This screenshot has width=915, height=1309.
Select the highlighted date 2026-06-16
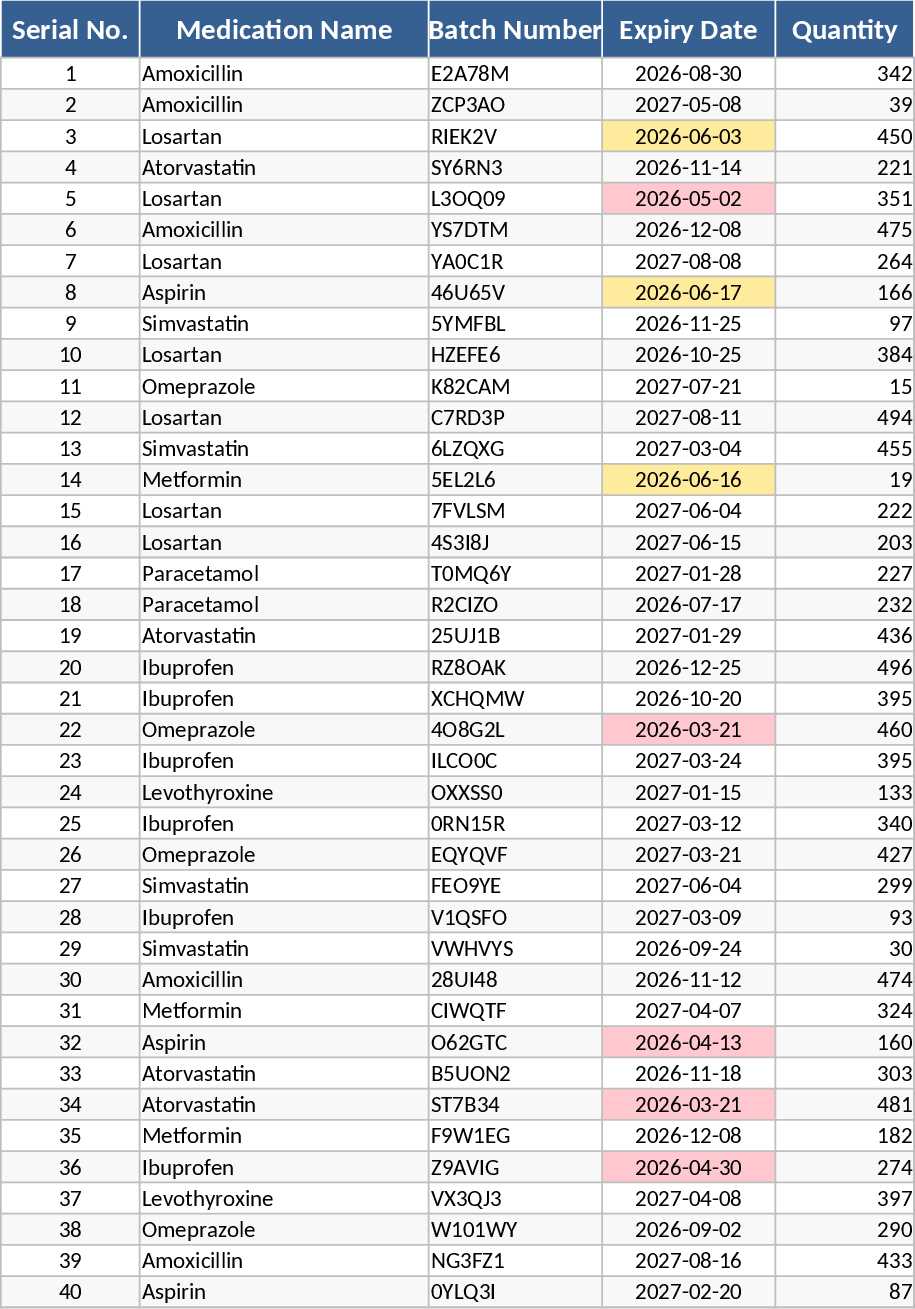click(688, 480)
